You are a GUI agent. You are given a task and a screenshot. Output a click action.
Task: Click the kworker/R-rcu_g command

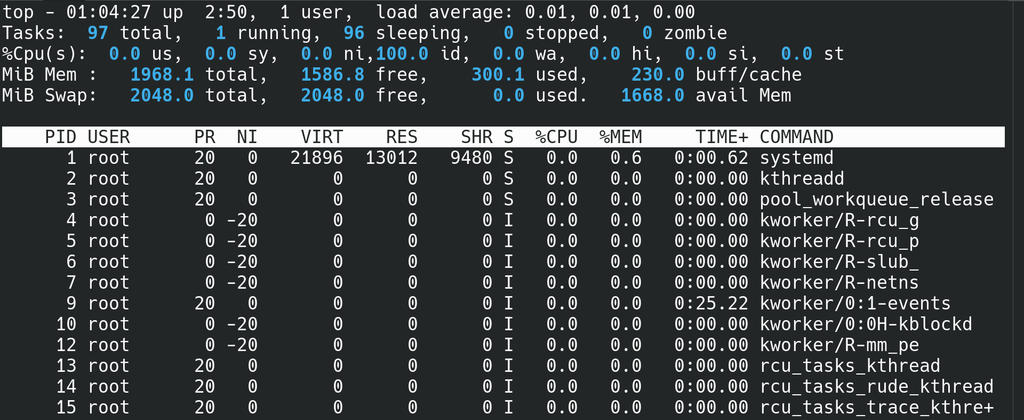click(839, 221)
